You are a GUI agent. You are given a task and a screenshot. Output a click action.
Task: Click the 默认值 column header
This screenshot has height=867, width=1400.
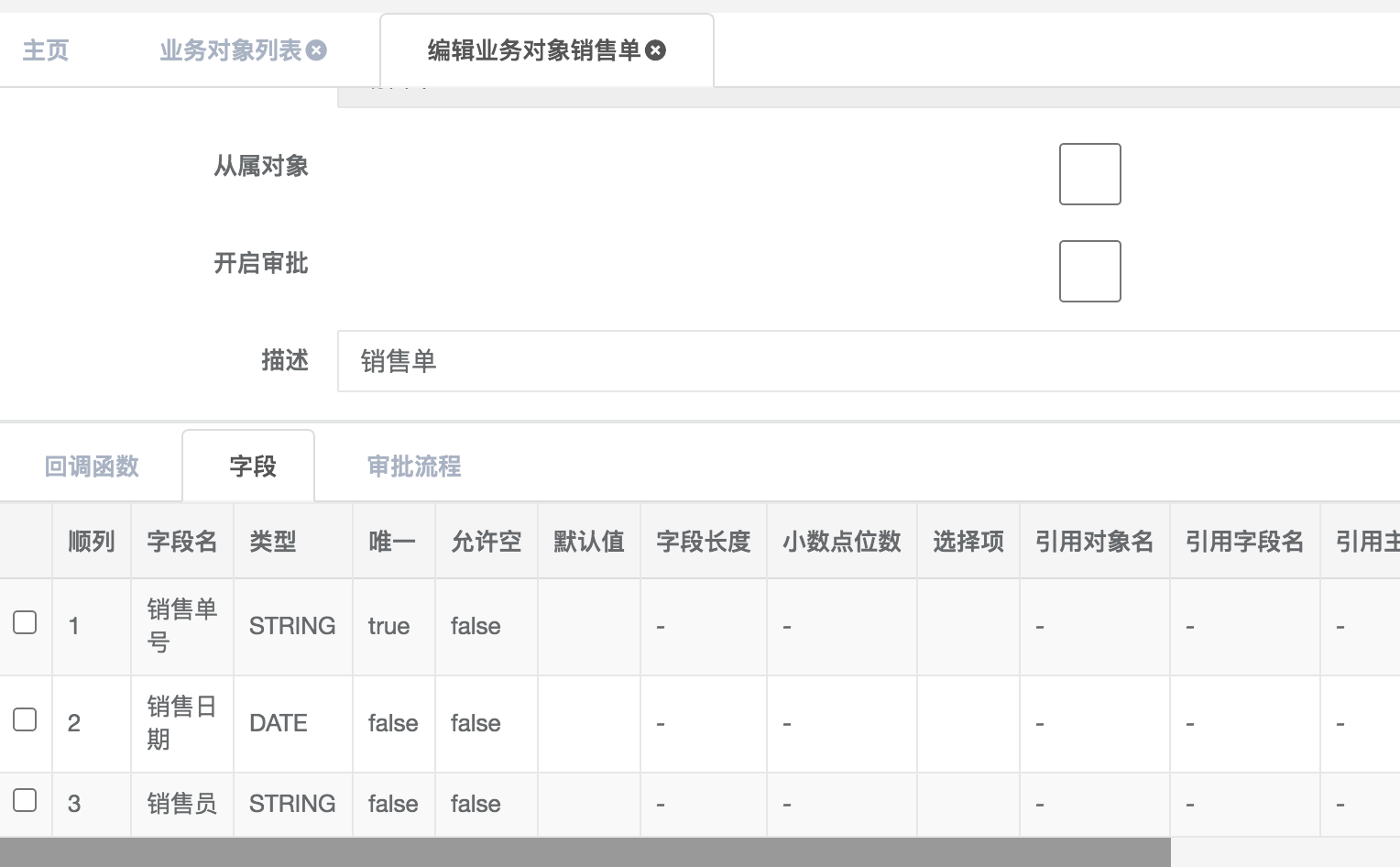pyautogui.click(x=589, y=542)
